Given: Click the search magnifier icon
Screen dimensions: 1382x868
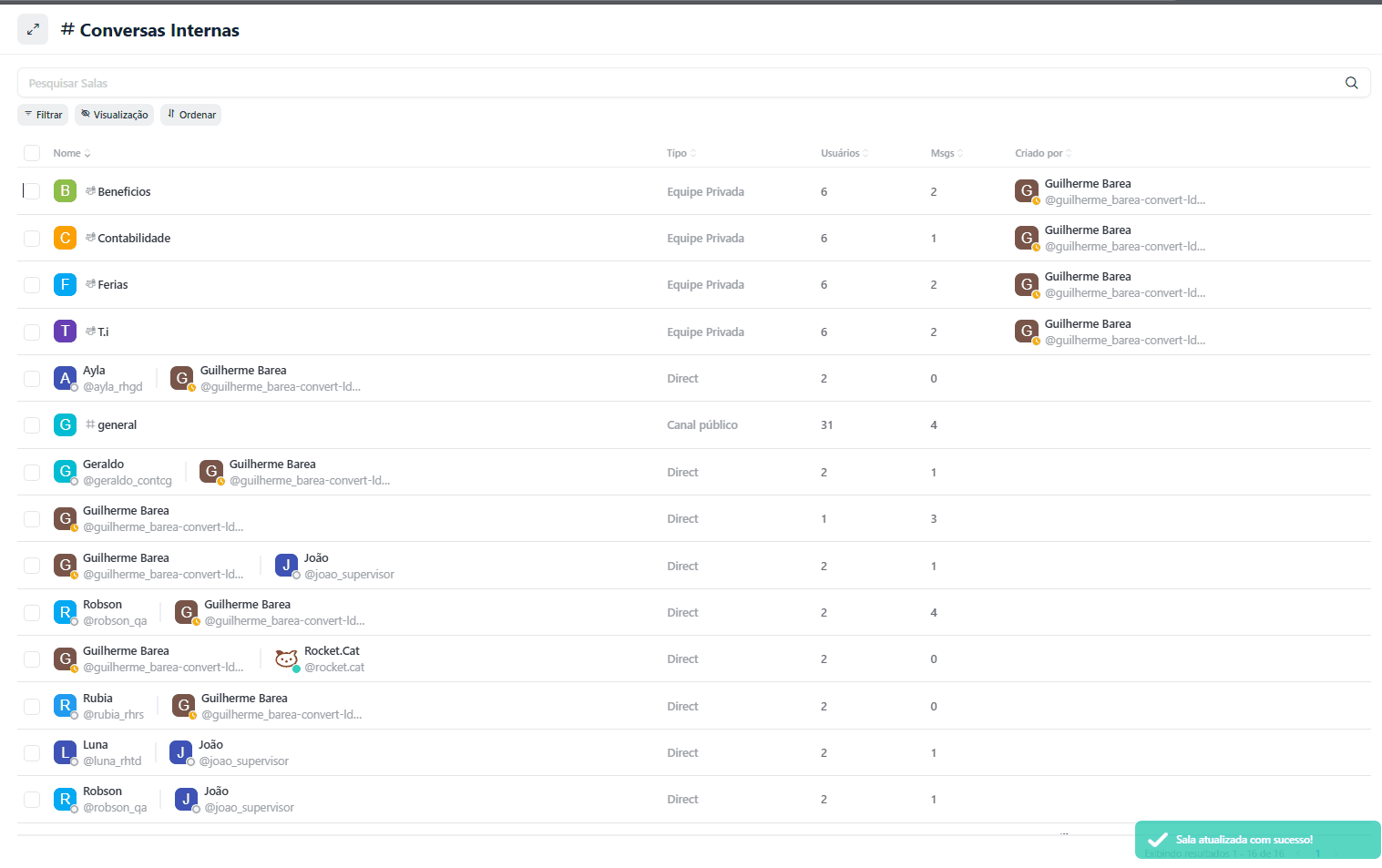Looking at the screenshot, I should click(1352, 83).
